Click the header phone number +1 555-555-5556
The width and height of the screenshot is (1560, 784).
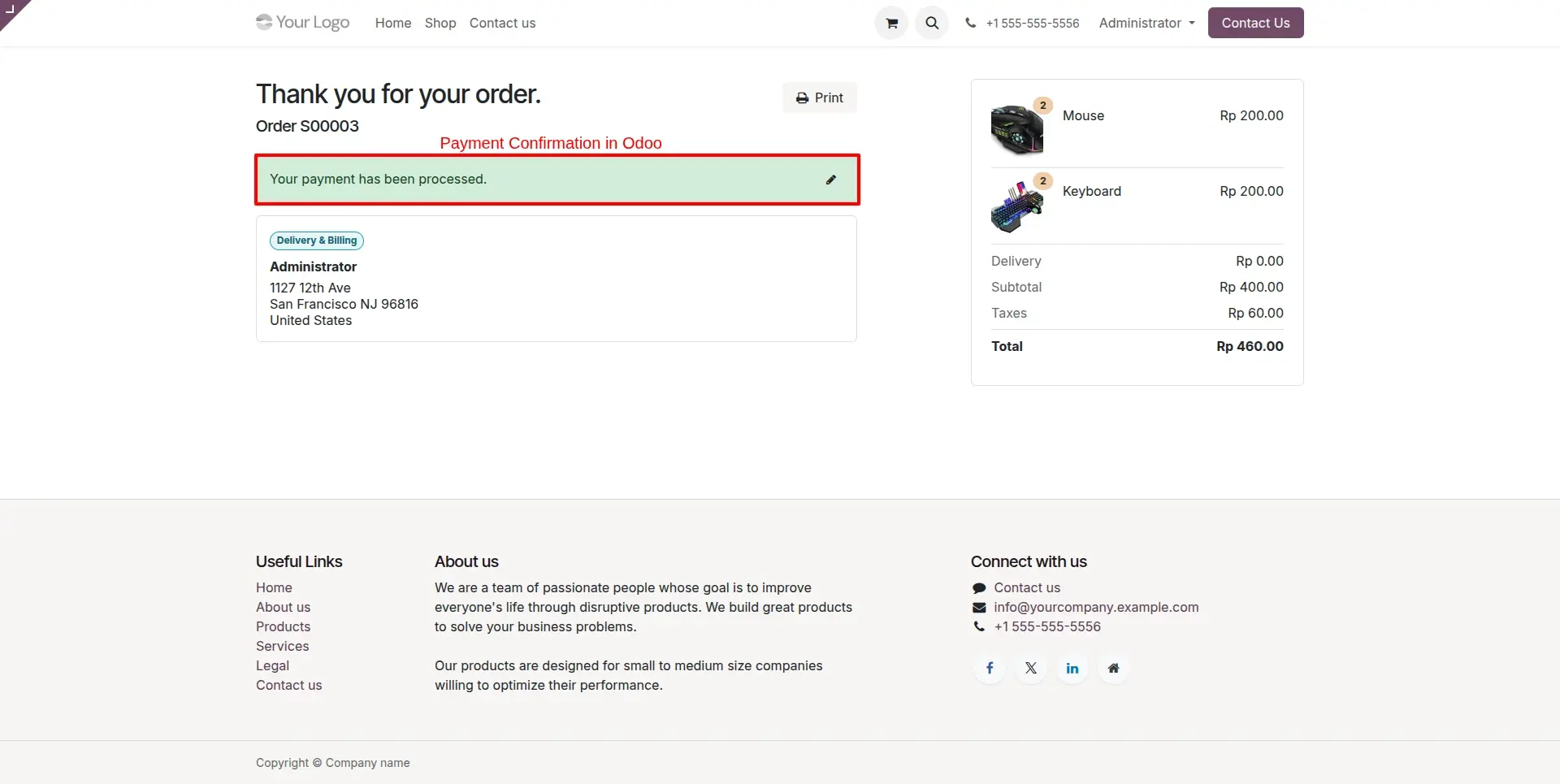tap(1033, 23)
